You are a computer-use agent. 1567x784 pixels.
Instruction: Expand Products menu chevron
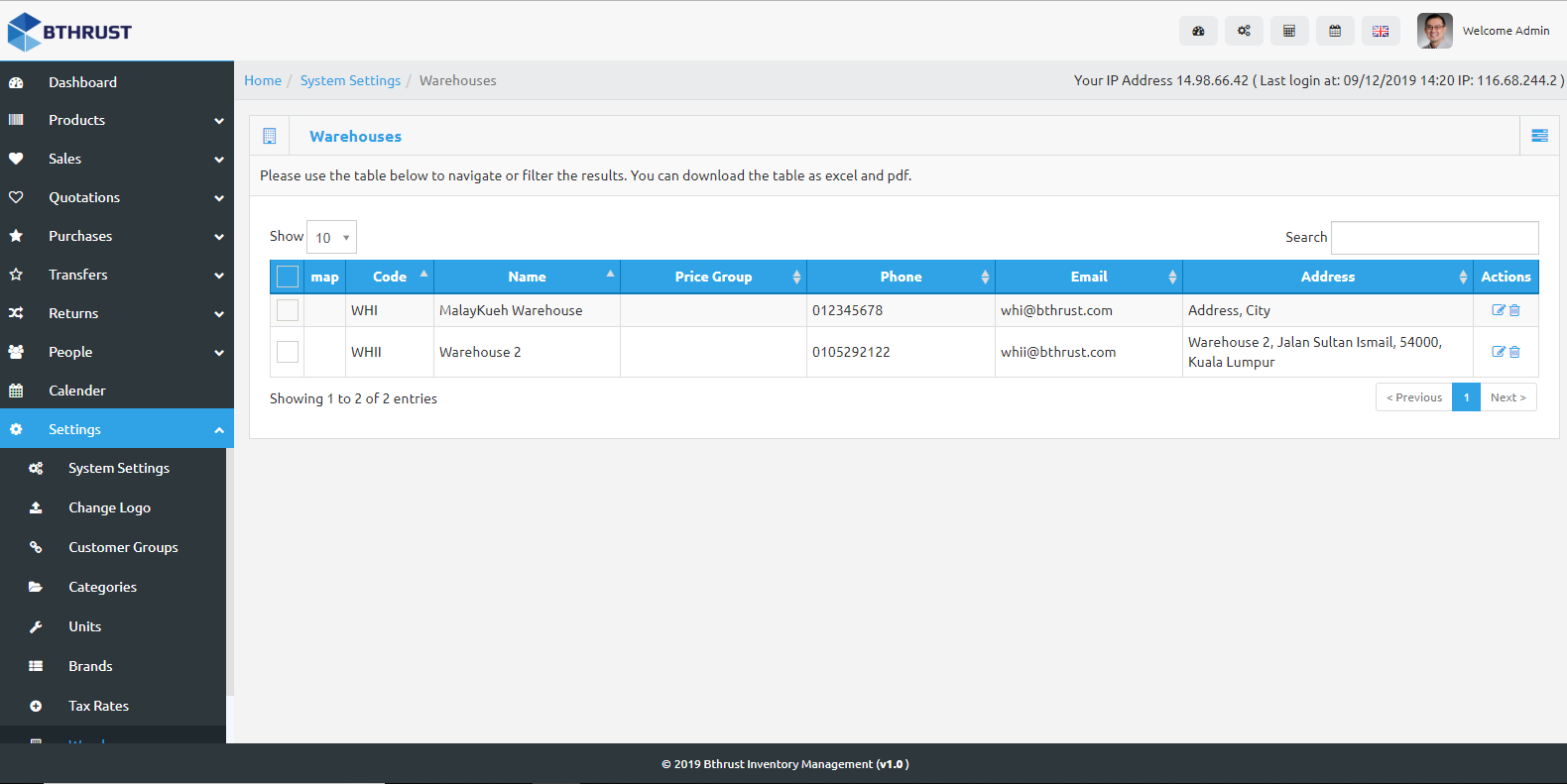point(219,121)
